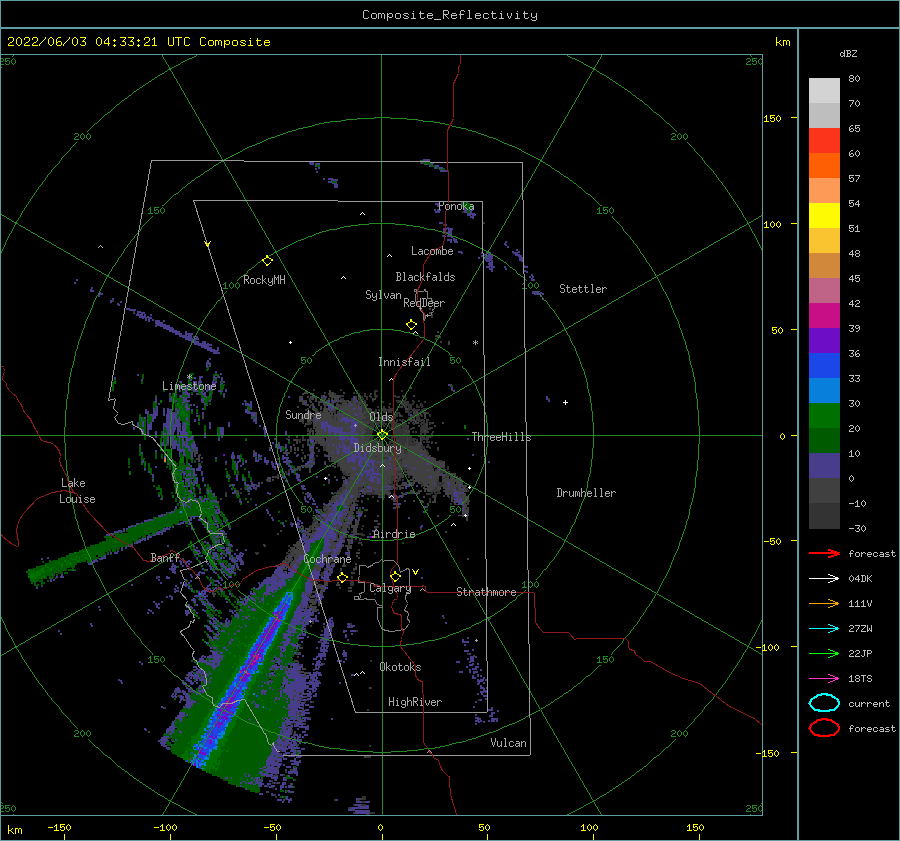Click the dBZ legend heading
The width and height of the screenshot is (900, 841).
pos(848,53)
